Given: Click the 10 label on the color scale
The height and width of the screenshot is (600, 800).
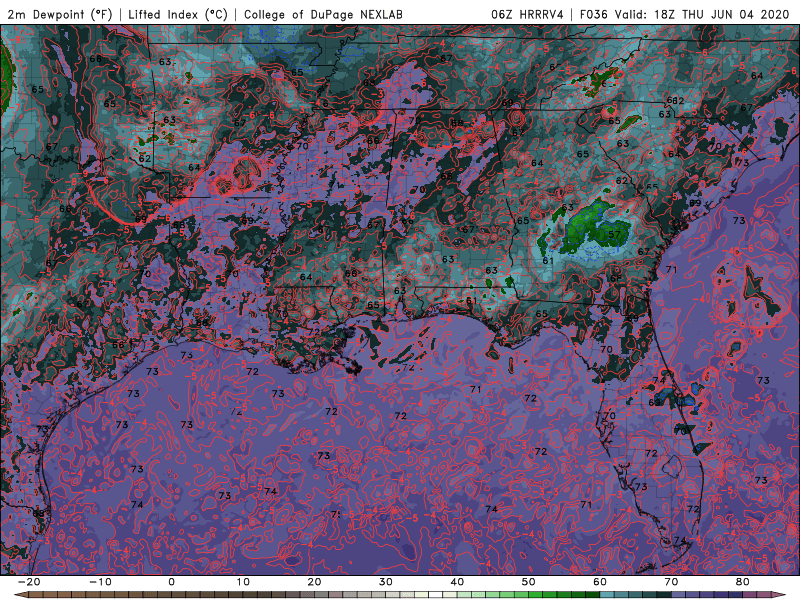Looking at the screenshot, I should 243,582.
